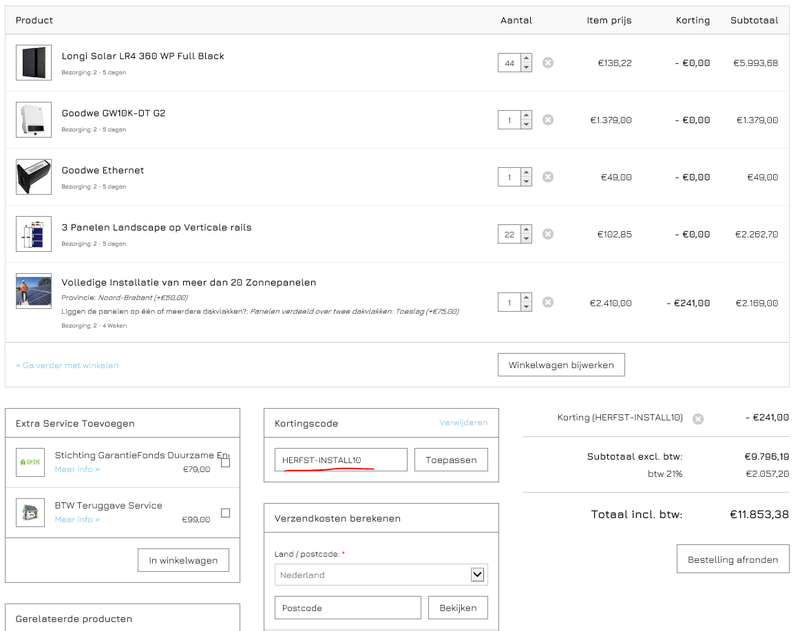This screenshot has width=800, height=631.
Task: Delete Goodwe Ethernet from cart
Action: pos(548,177)
